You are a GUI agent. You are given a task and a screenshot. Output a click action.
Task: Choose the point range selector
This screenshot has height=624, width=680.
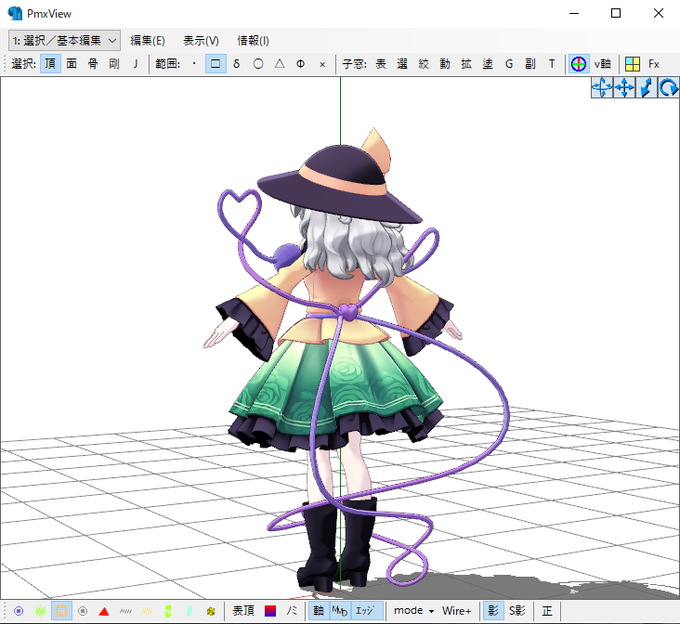pyautogui.click(x=194, y=64)
